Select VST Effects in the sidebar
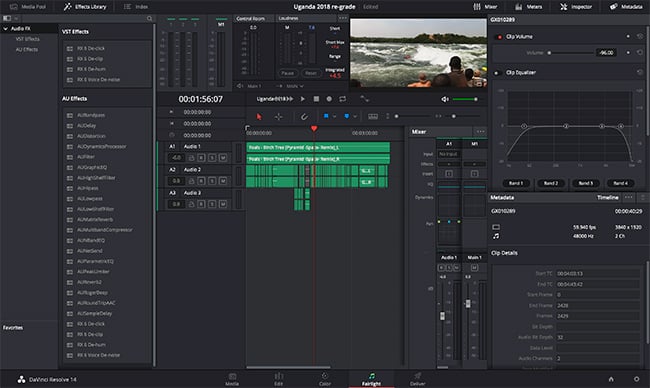This screenshot has width=650, height=388. (27, 39)
